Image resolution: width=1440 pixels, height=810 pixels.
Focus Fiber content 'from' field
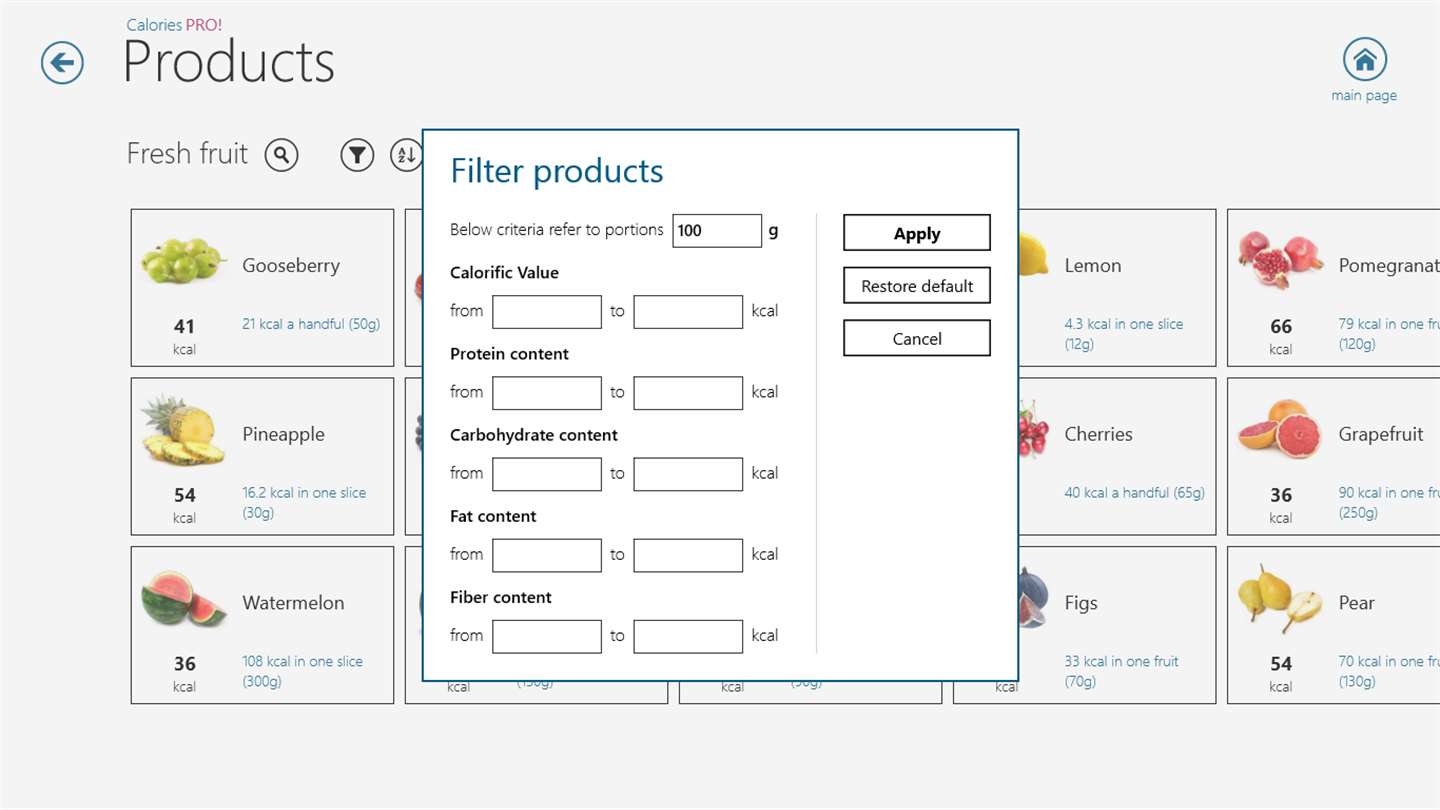[x=547, y=636]
